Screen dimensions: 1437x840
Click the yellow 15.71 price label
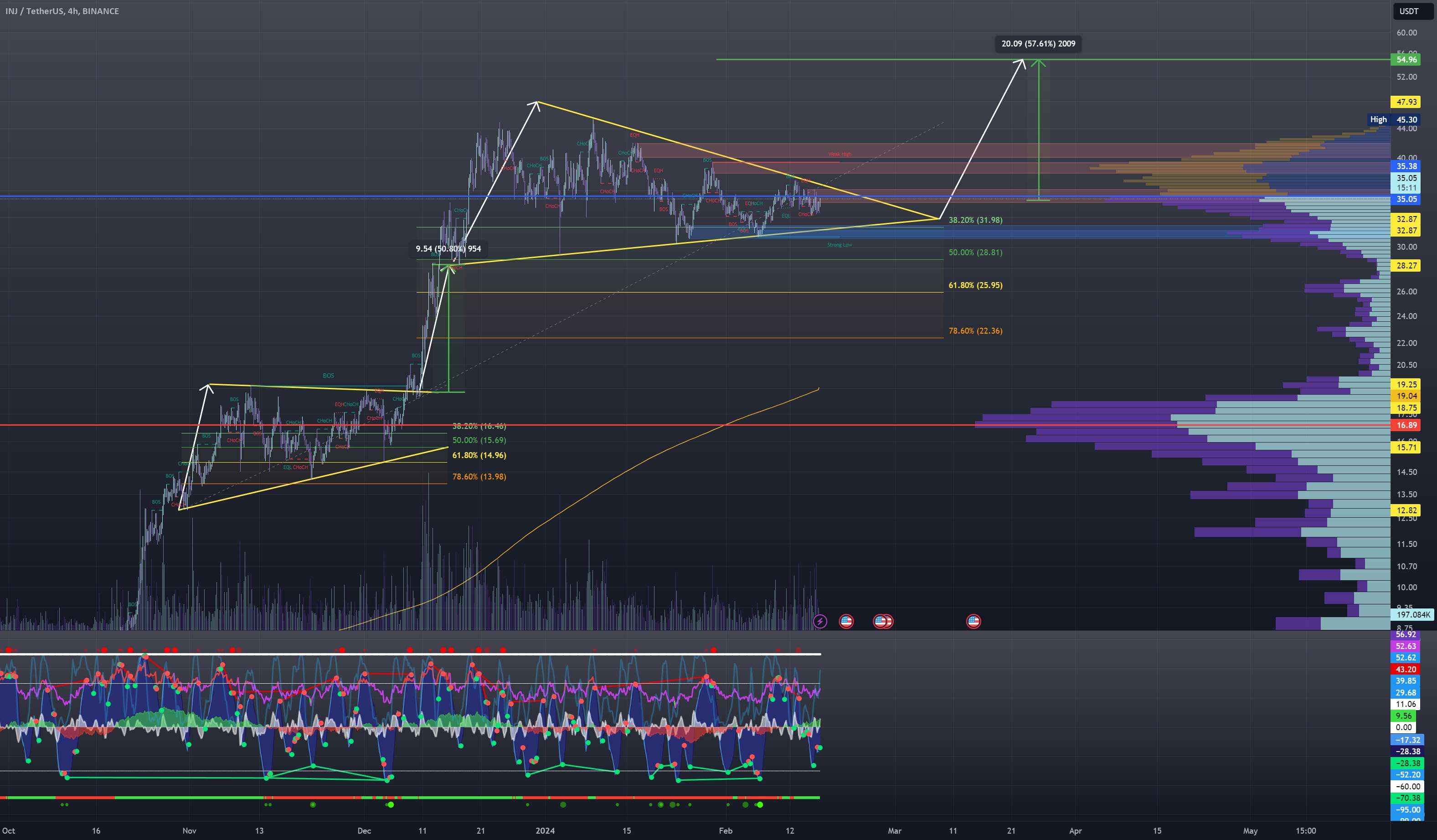[x=1407, y=447]
